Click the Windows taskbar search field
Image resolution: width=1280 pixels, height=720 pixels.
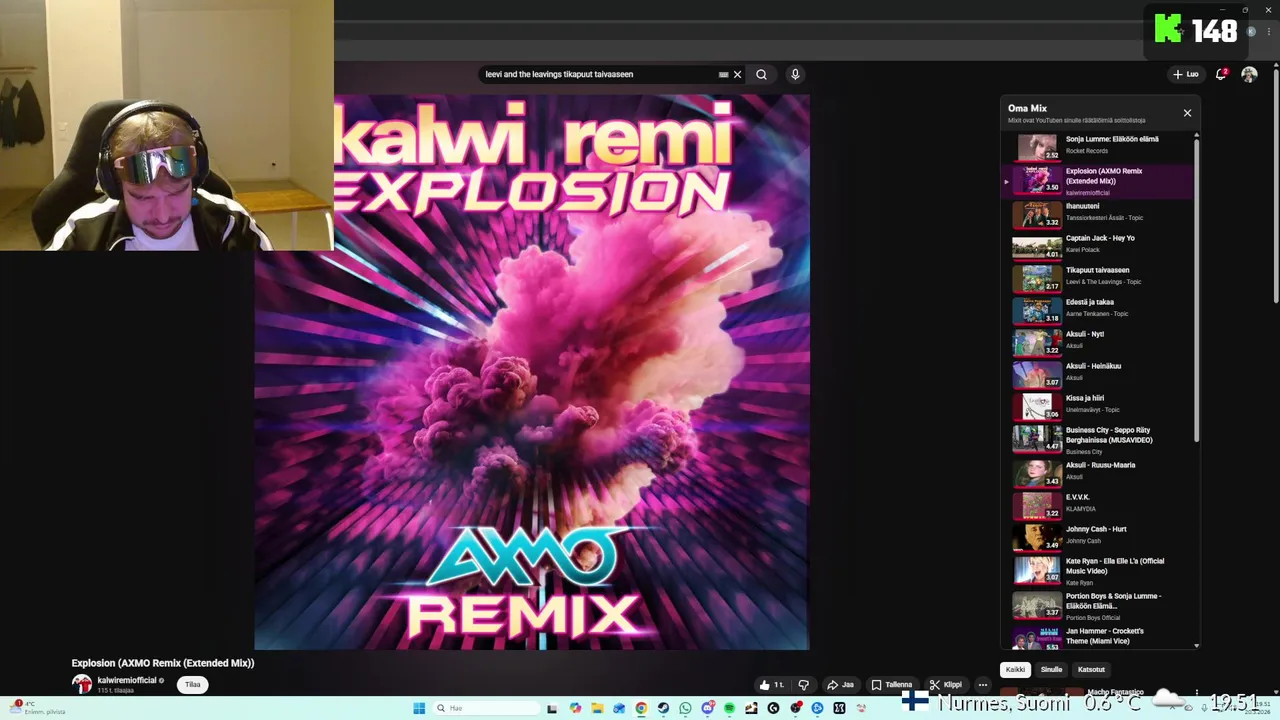pos(487,708)
